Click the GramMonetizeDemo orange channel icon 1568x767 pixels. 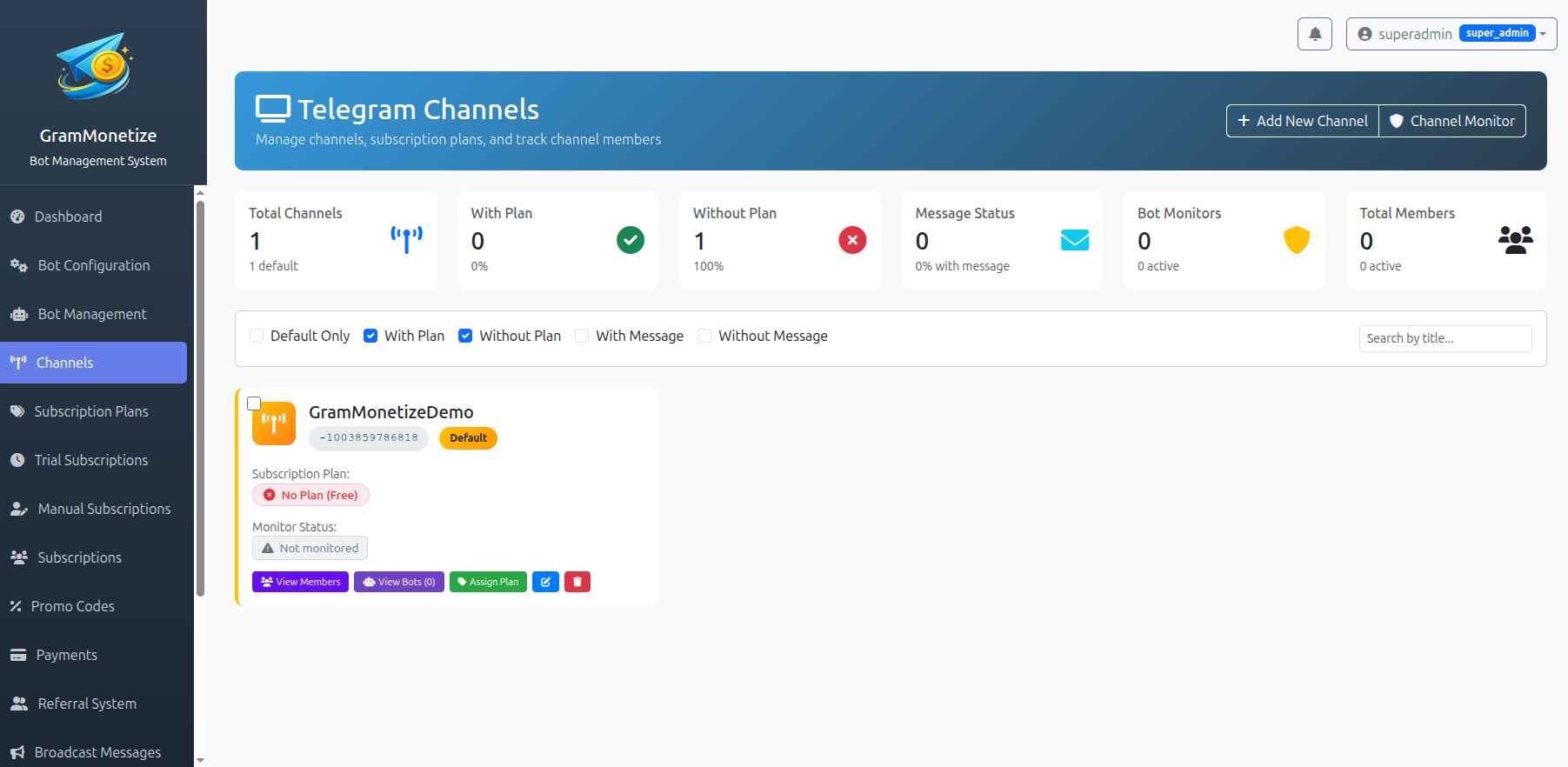click(274, 424)
